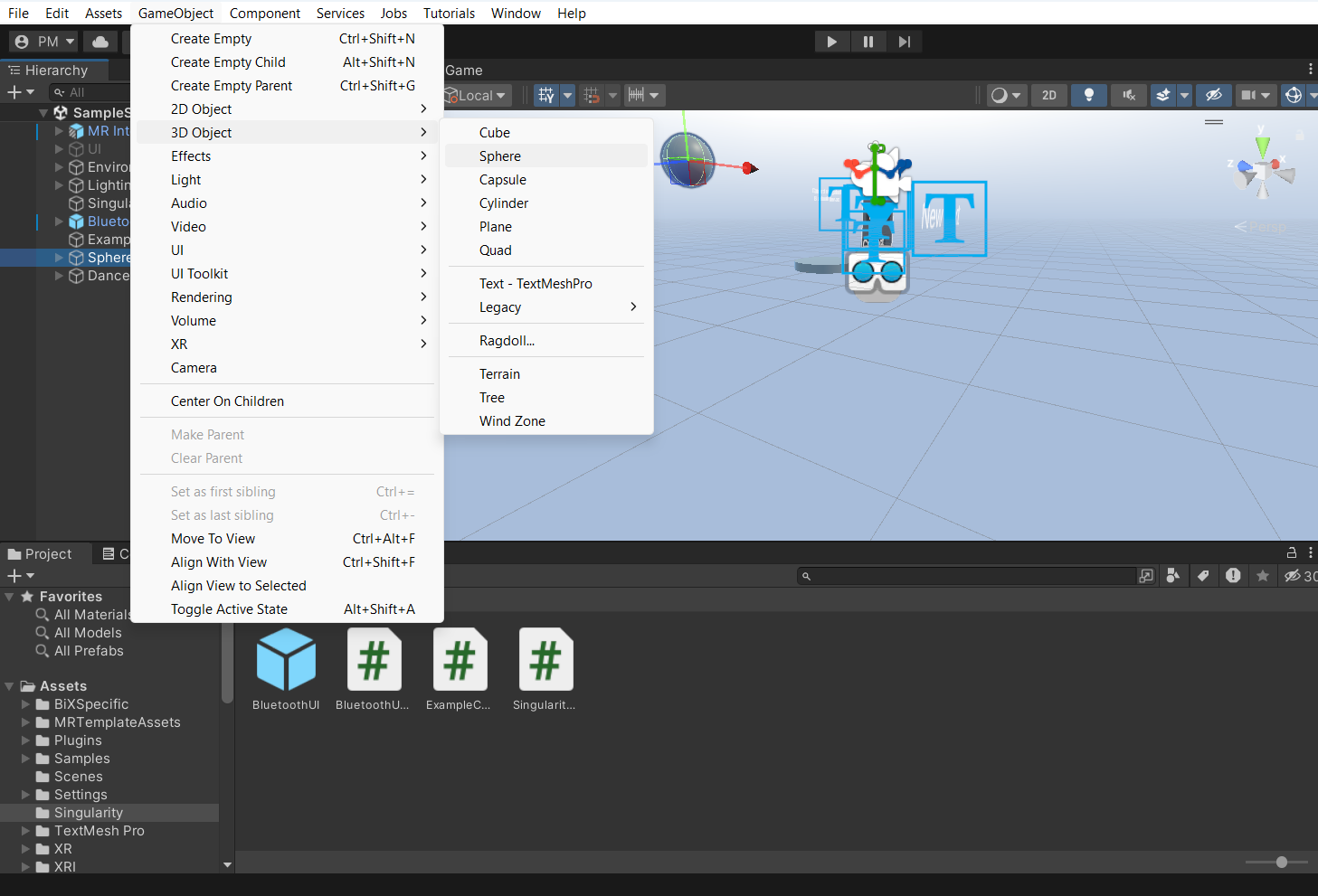Toggle hidden packages visibility count
The image size is (1318, 896).
point(1301,576)
